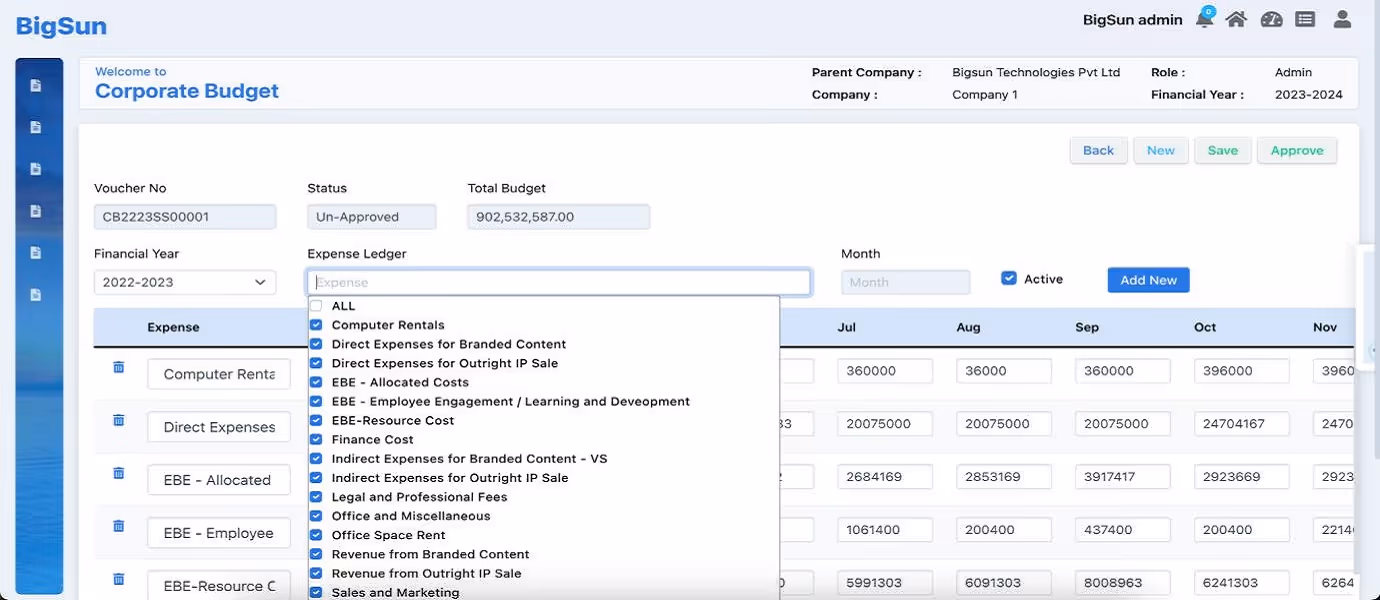Viewport: 1380px width, 600px height.
Task: Click the Total Budget field 902,532,587.00
Action: pyautogui.click(x=558, y=217)
